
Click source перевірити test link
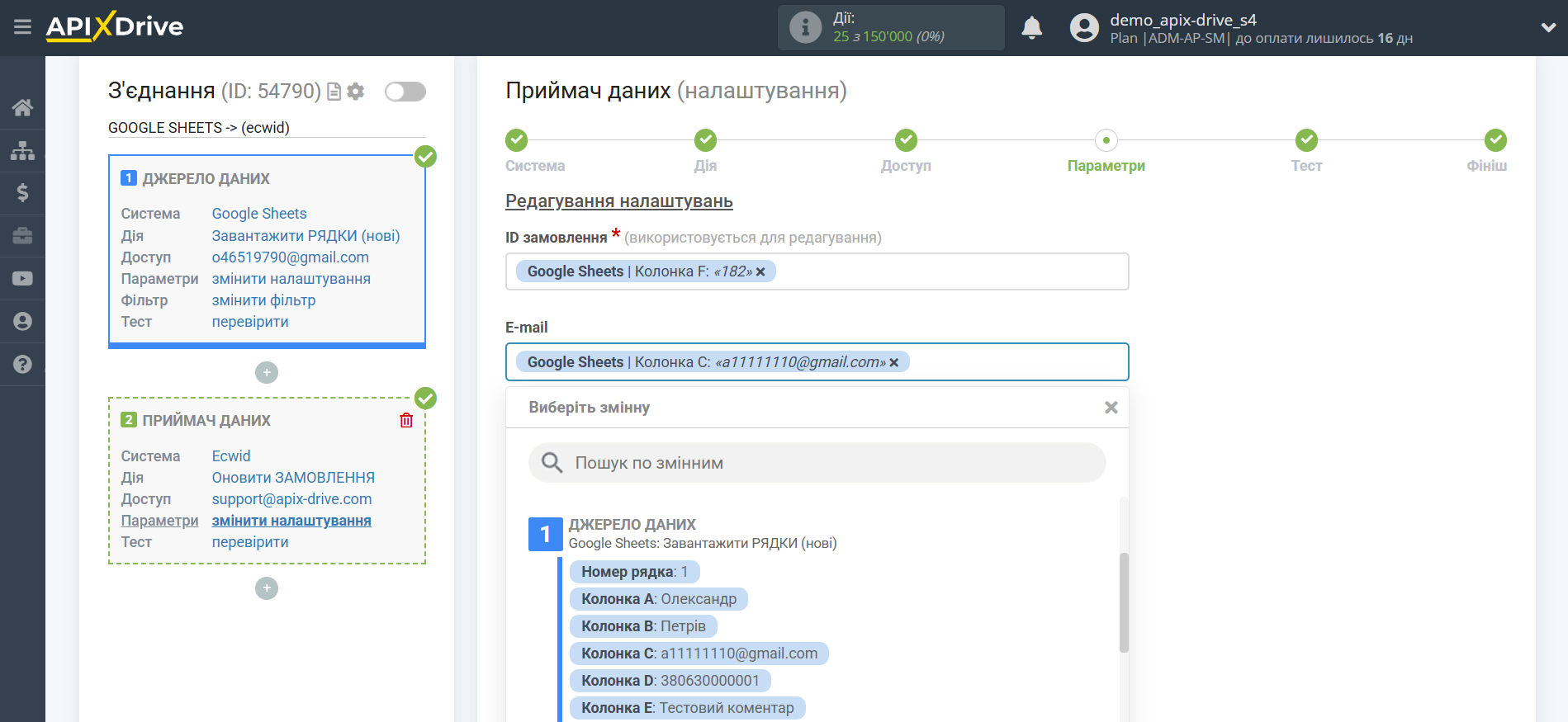coord(250,322)
